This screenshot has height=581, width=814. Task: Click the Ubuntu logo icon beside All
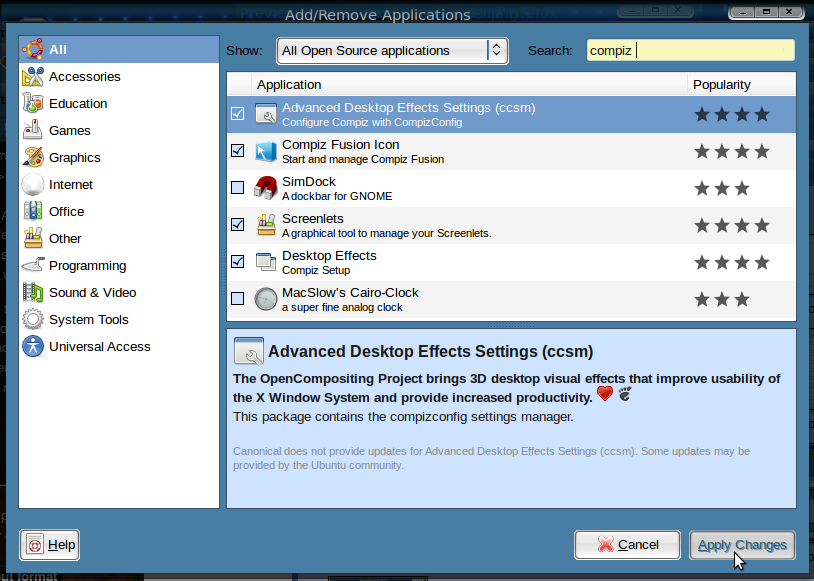[33, 49]
